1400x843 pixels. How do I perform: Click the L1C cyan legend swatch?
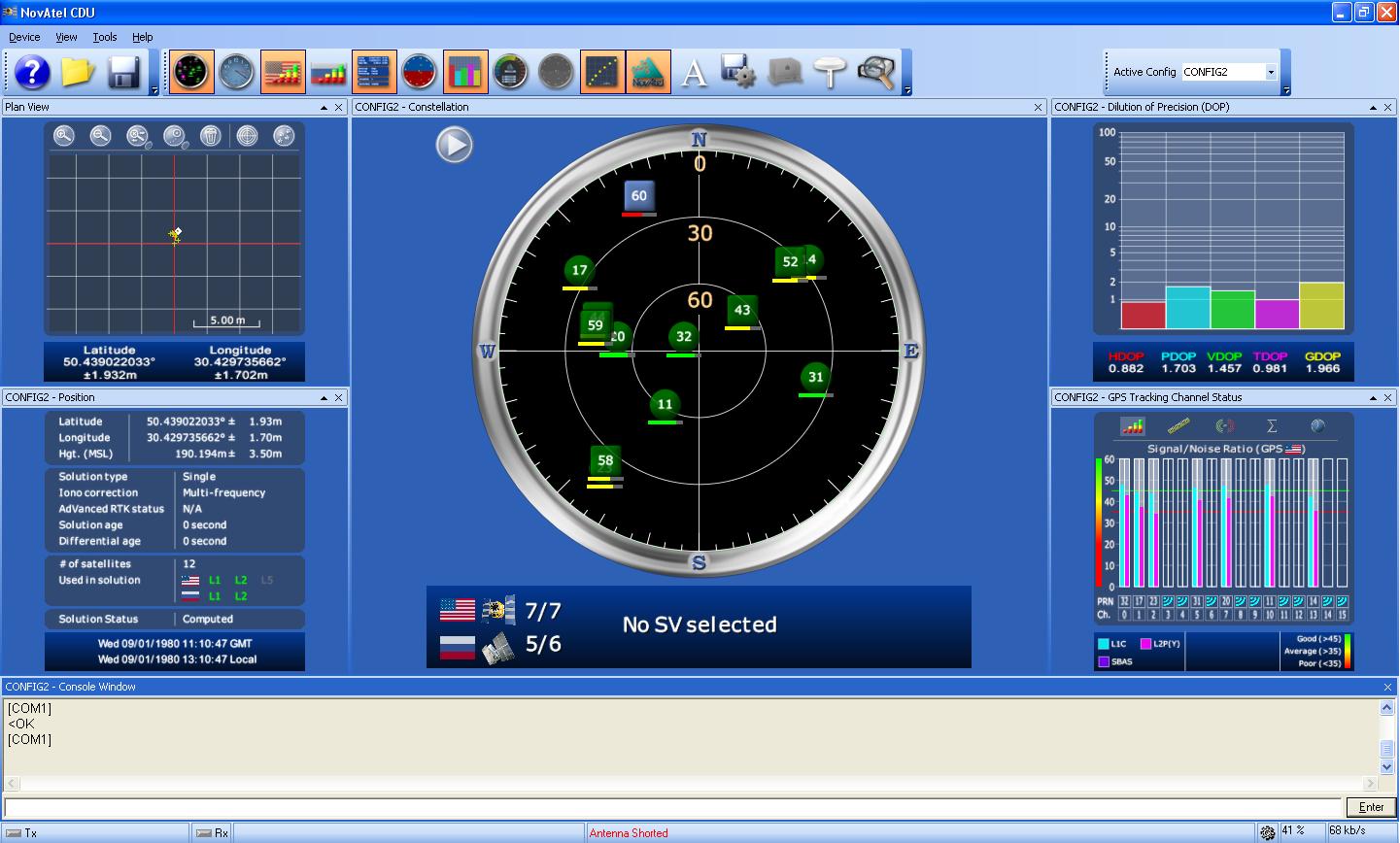point(1104,644)
